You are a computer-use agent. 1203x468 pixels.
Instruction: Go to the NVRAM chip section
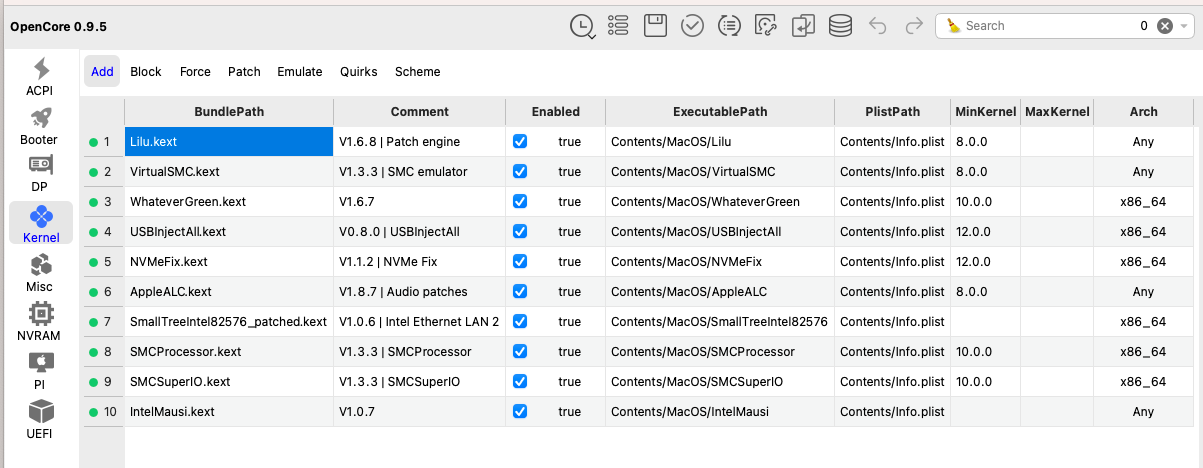click(x=40, y=322)
